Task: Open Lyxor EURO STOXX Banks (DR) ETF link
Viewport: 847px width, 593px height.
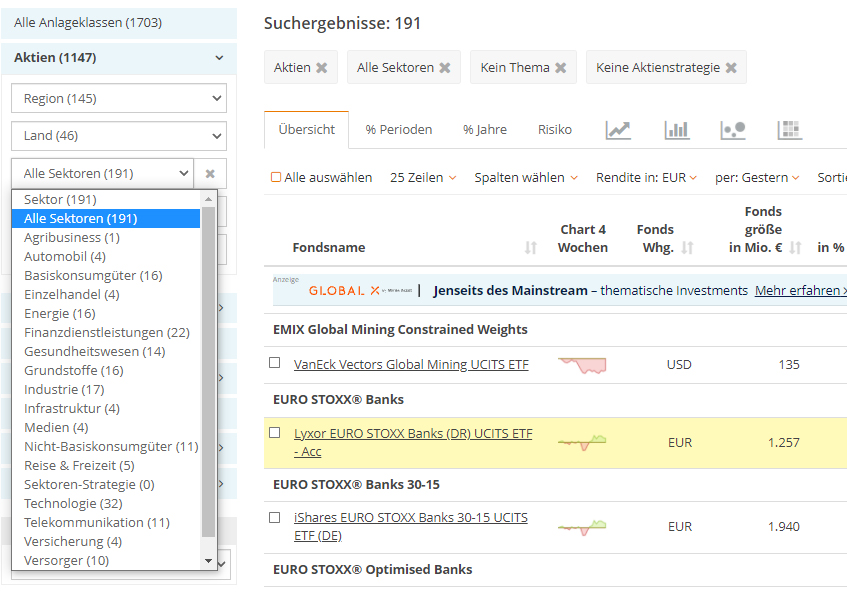Action: 413,442
